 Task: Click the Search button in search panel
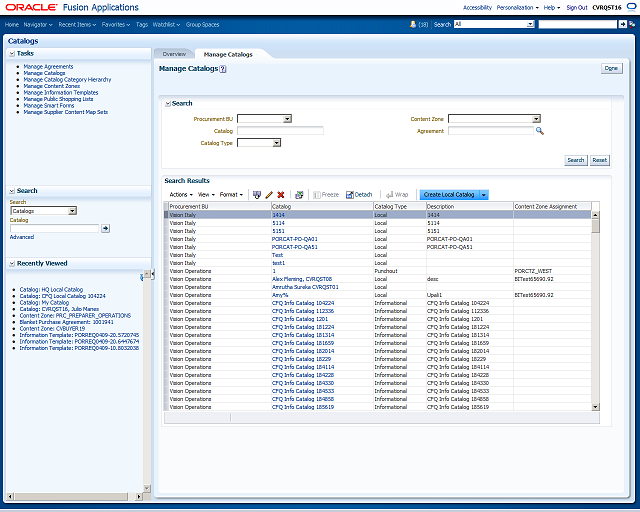click(576, 160)
